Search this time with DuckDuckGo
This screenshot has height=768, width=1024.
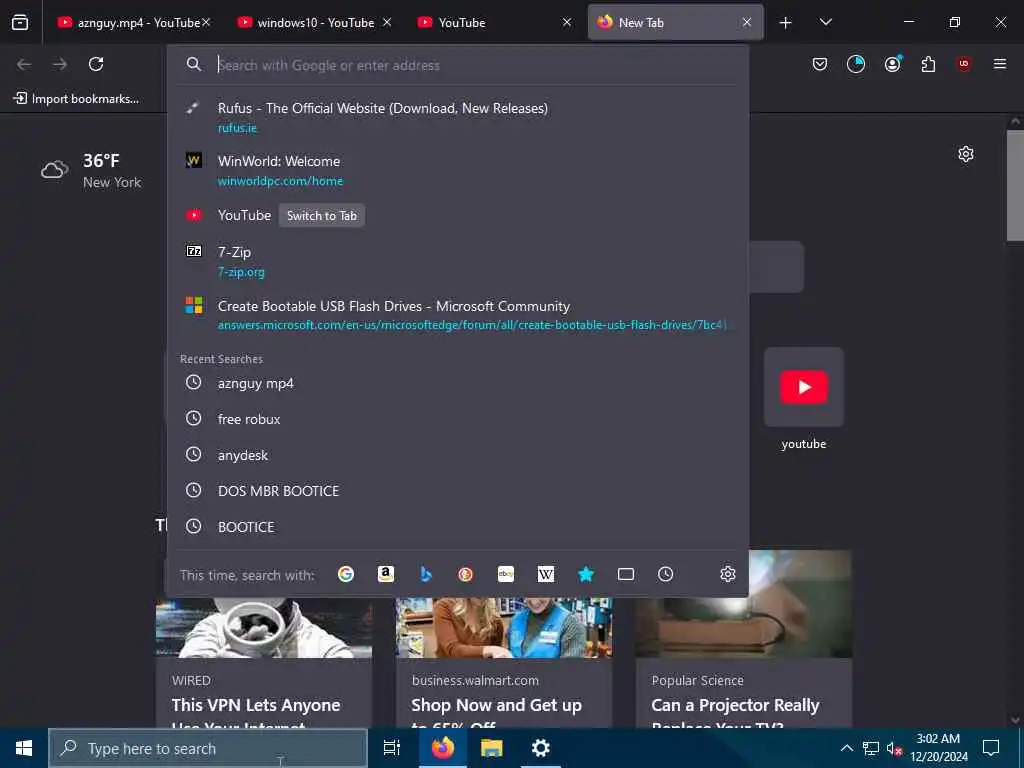pyautogui.click(x=466, y=574)
